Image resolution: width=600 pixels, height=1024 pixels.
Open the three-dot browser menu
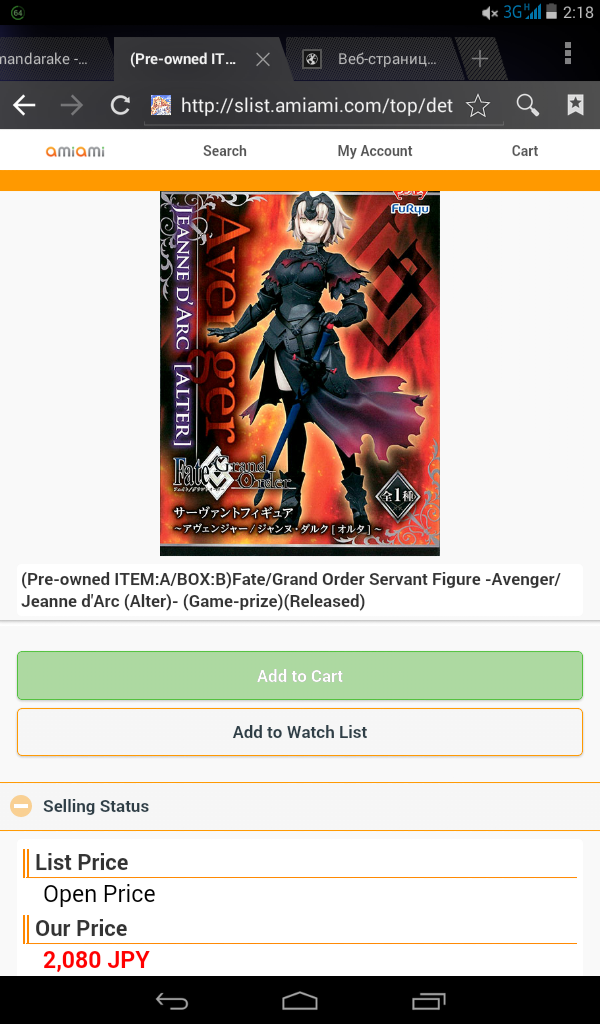pyautogui.click(x=568, y=53)
